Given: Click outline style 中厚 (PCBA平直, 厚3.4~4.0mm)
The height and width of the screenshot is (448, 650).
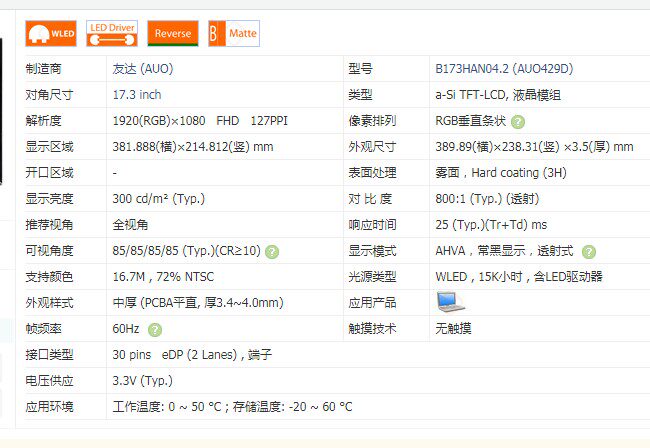Looking at the screenshot, I should [198, 303].
